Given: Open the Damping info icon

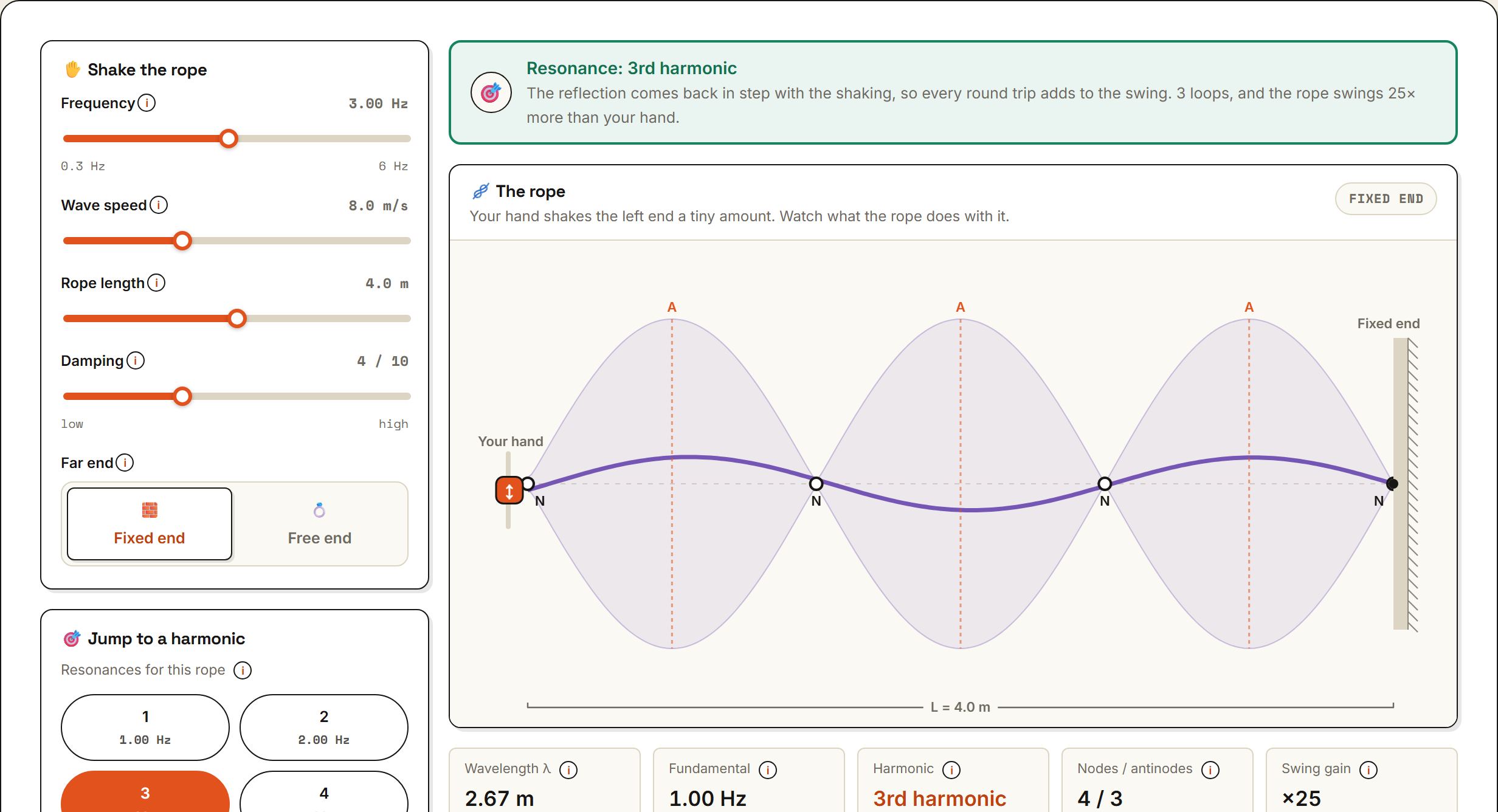Looking at the screenshot, I should coord(136,360).
